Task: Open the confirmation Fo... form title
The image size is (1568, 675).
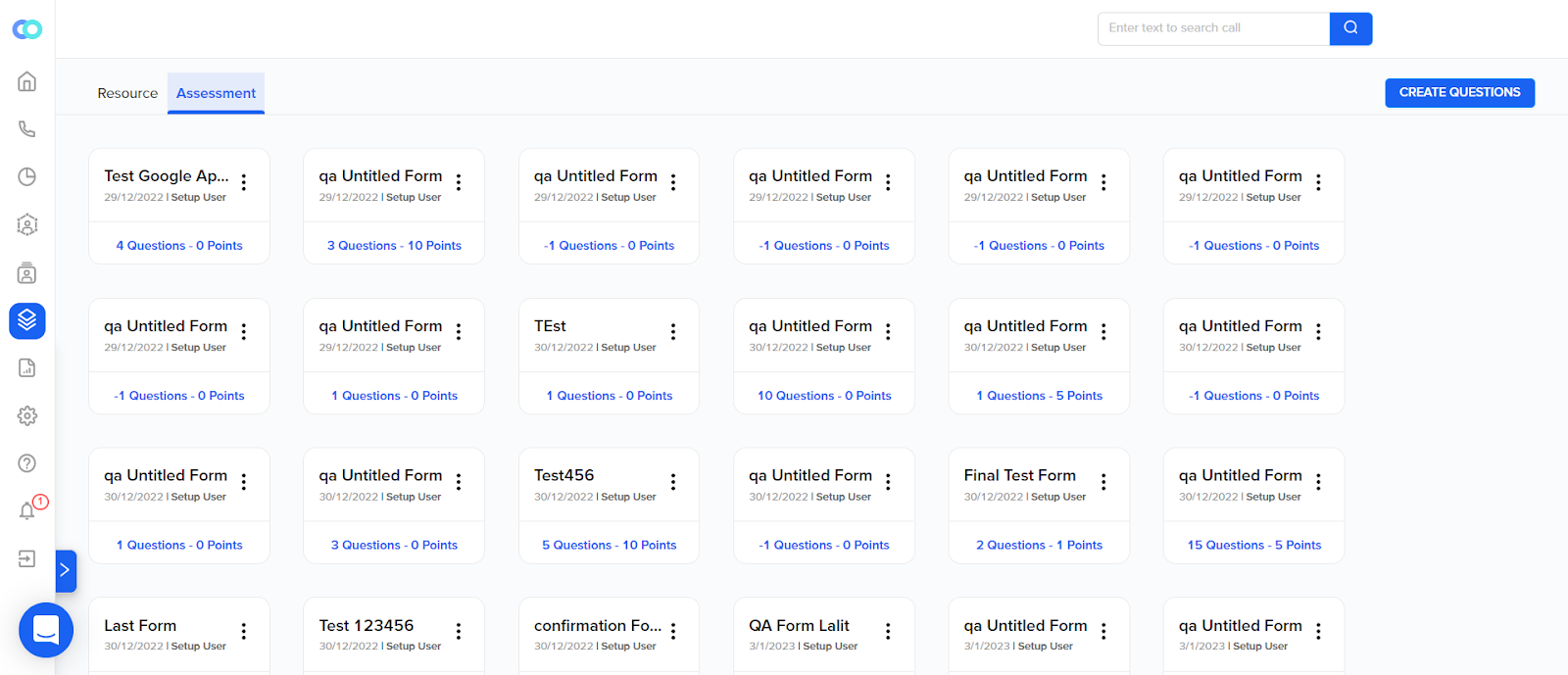Action: tap(598, 626)
